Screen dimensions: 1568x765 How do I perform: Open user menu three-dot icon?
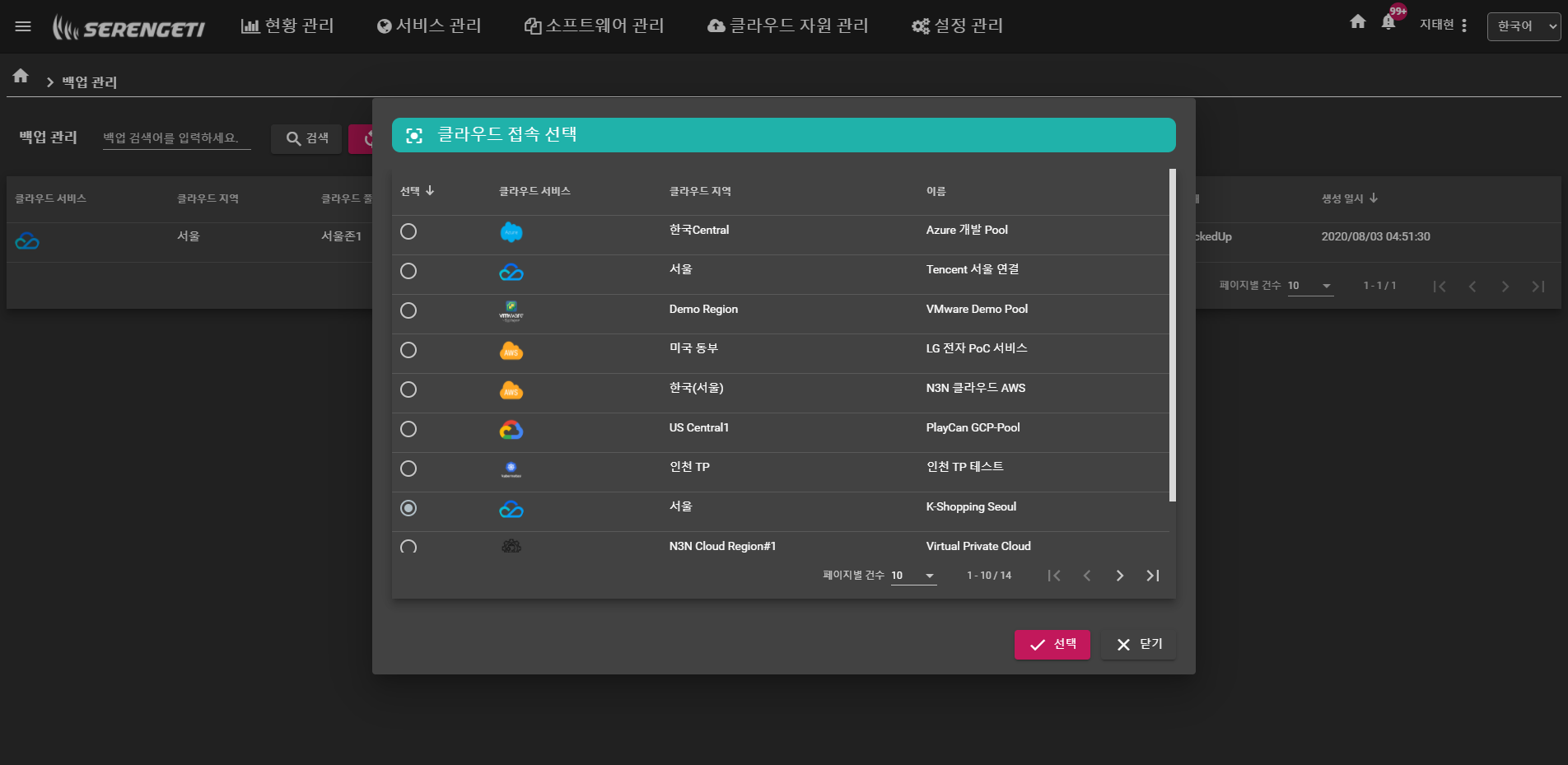coord(1464,26)
